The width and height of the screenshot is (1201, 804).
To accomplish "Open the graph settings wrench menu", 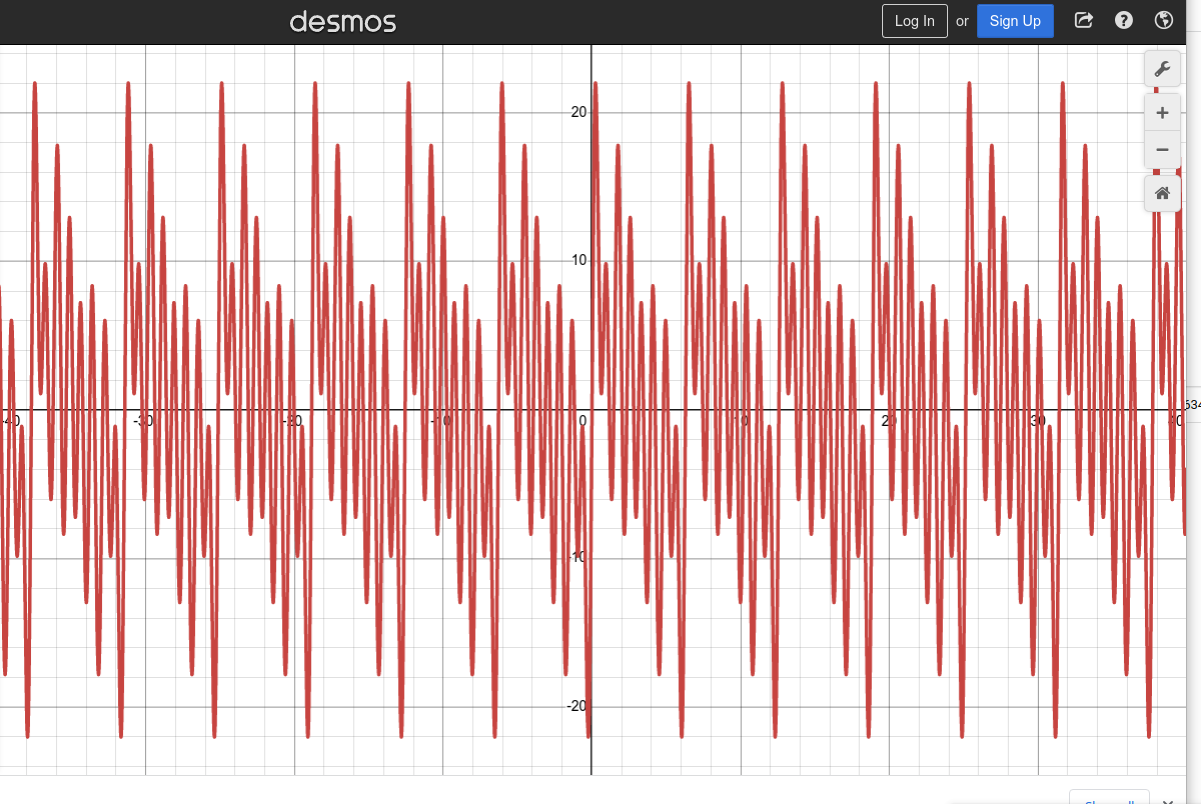I will point(1162,69).
